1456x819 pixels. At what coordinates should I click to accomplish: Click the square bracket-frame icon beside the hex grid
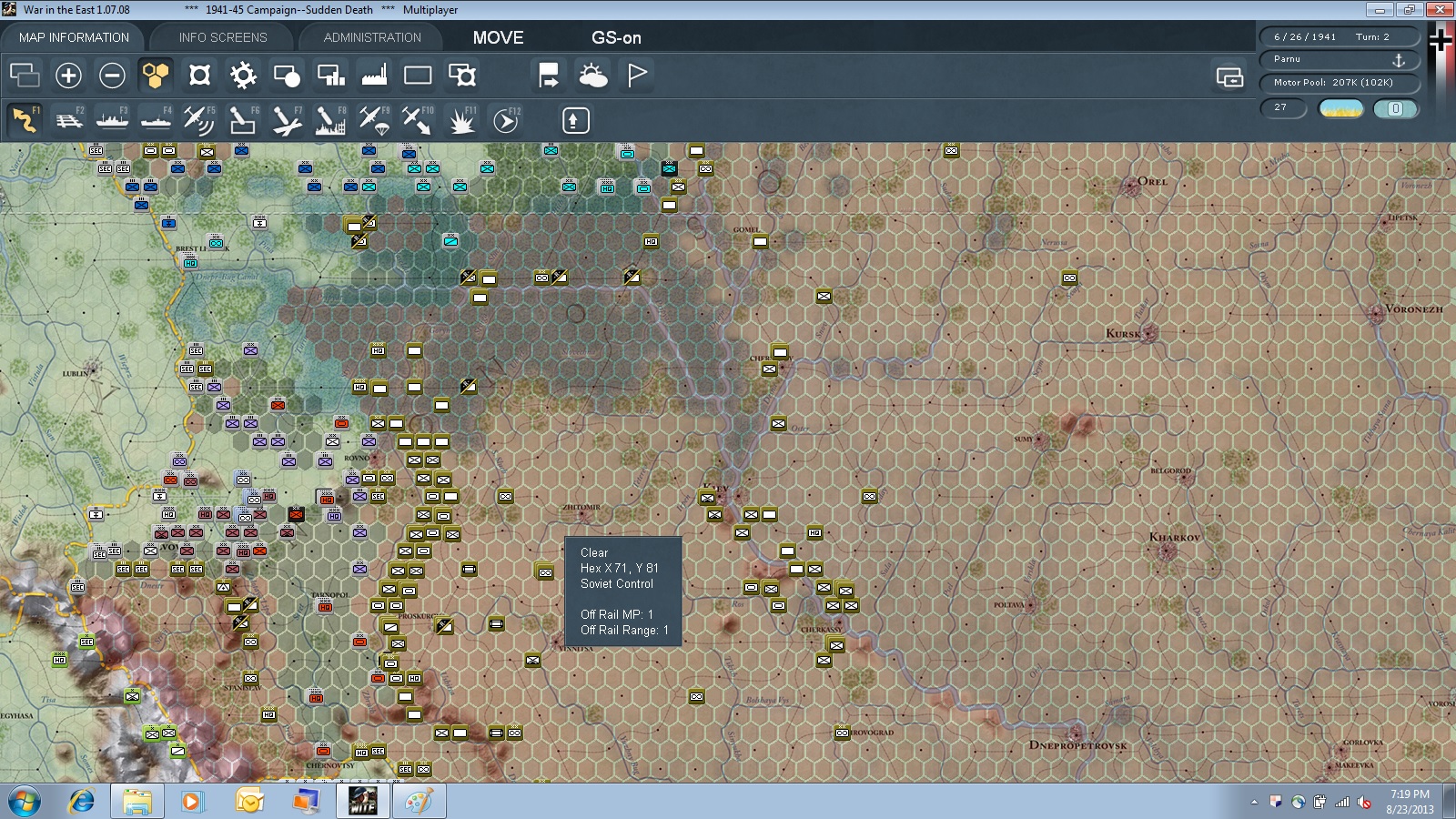[x=199, y=75]
